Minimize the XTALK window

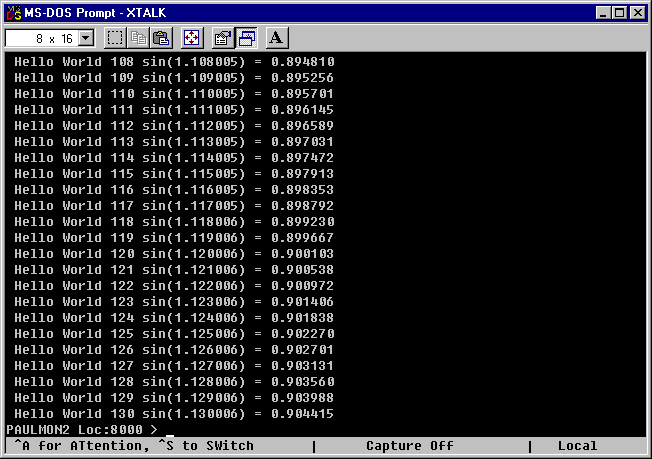[603, 12]
